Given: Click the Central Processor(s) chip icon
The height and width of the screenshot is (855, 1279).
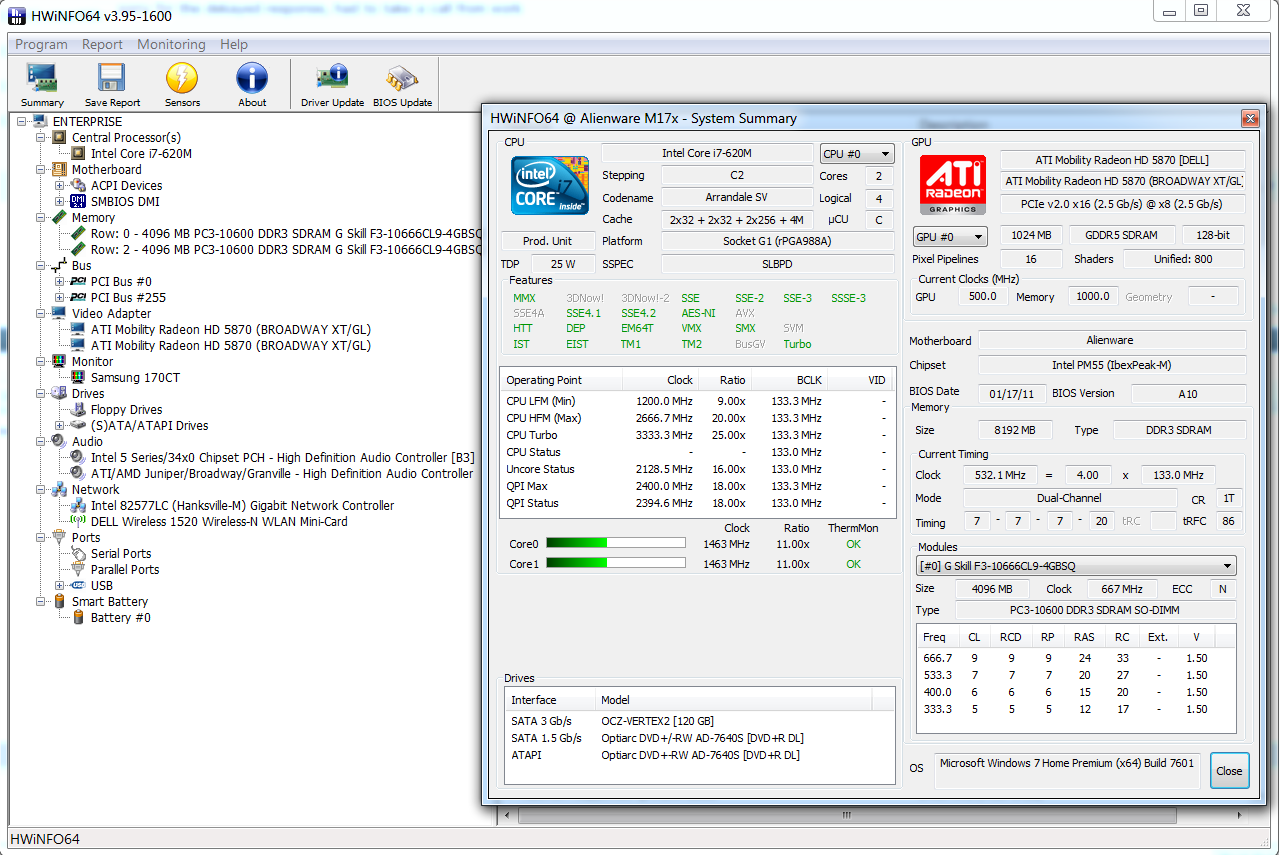Looking at the screenshot, I should pos(59,137).
